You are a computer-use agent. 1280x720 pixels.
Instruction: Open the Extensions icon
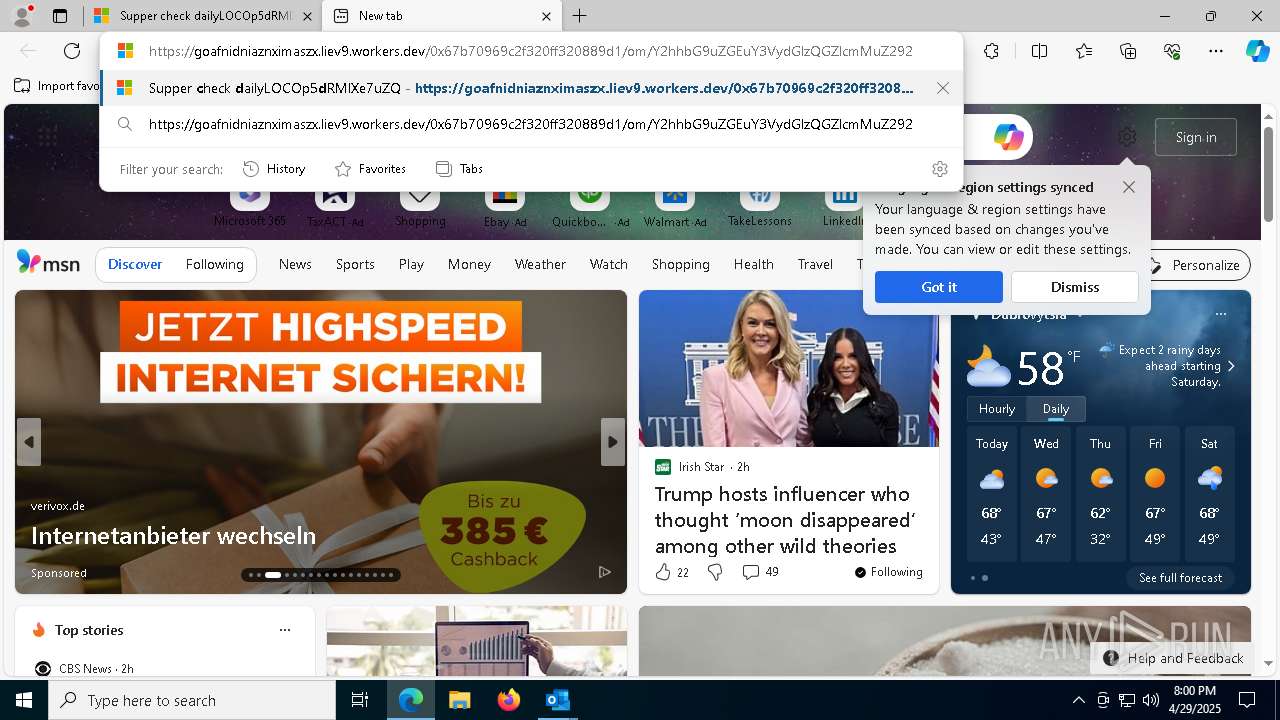coord(991,51)
